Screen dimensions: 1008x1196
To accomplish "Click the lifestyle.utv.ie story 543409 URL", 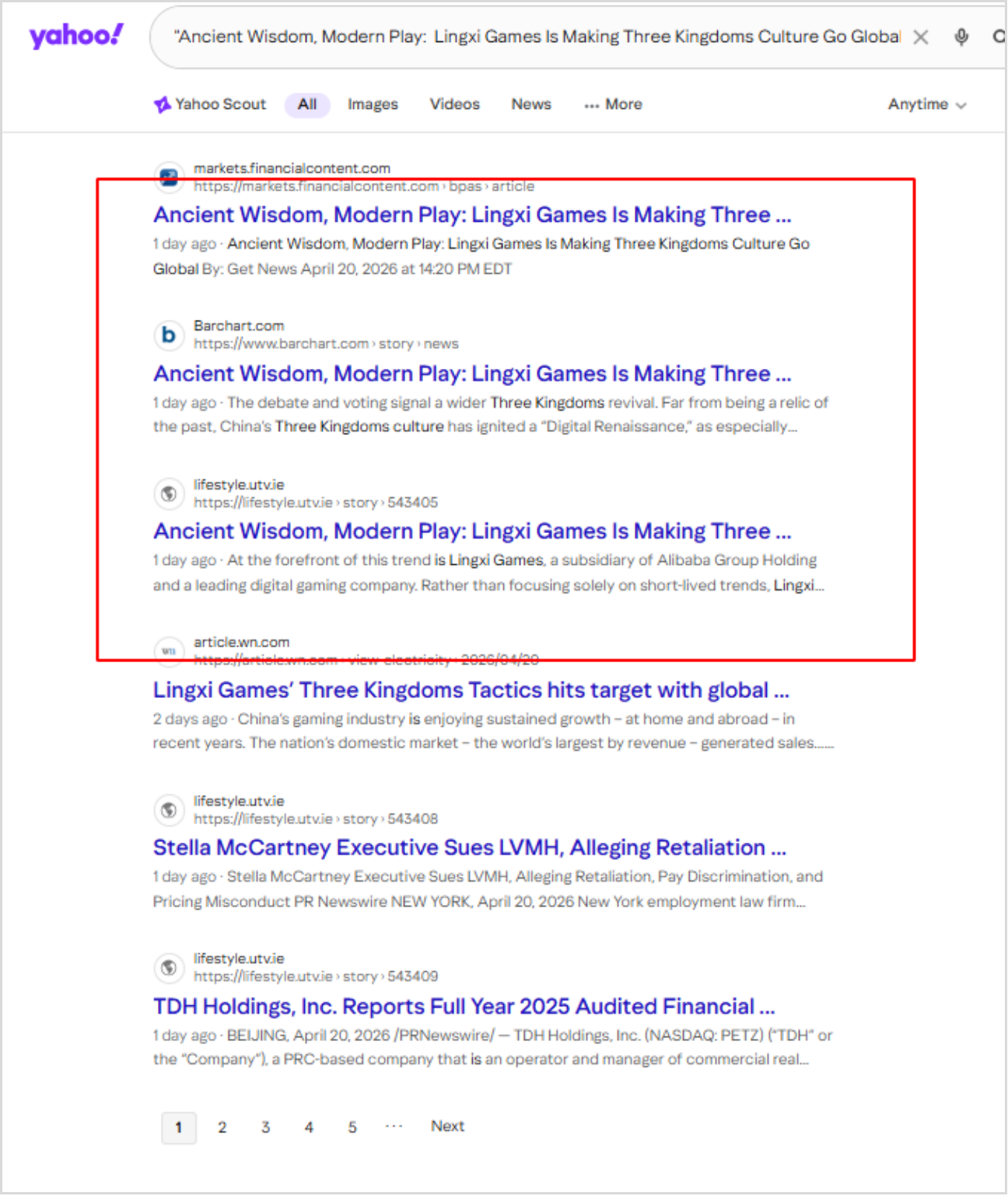I will point(316,977).
